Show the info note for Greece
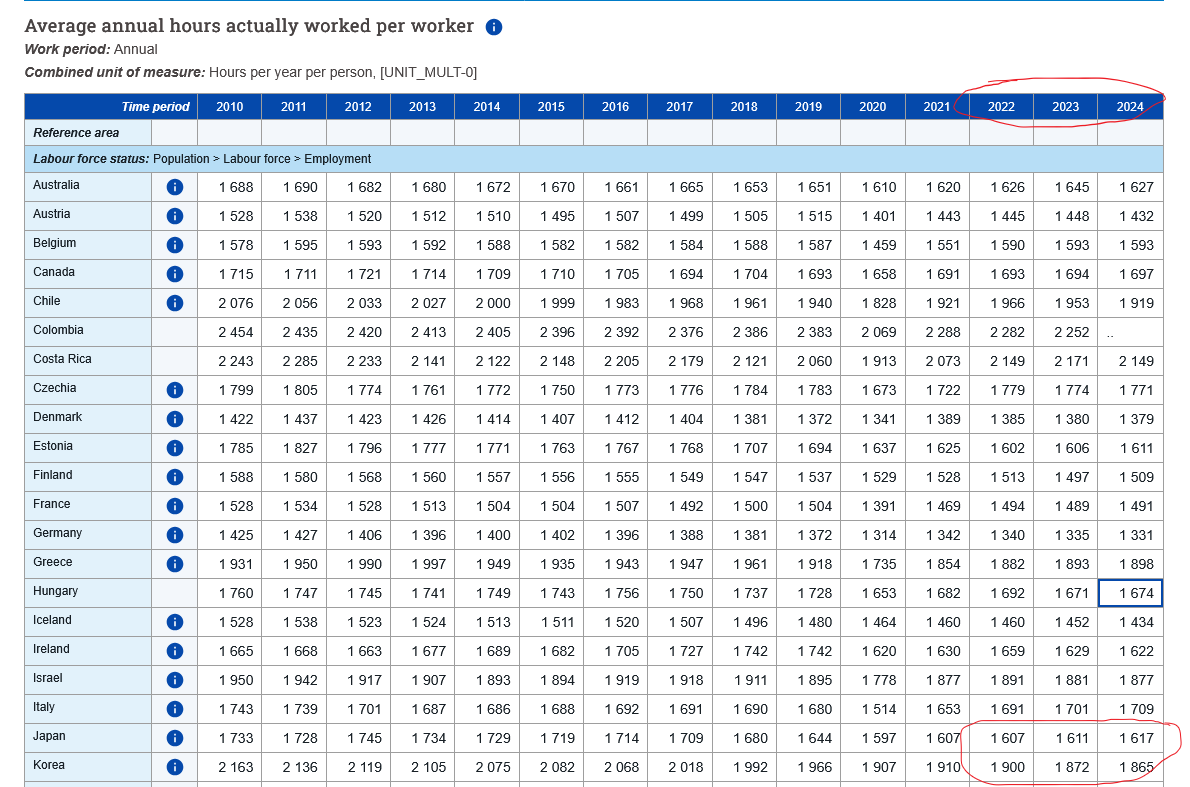This screenshot has height=787, width=1190. click(175, 564)
